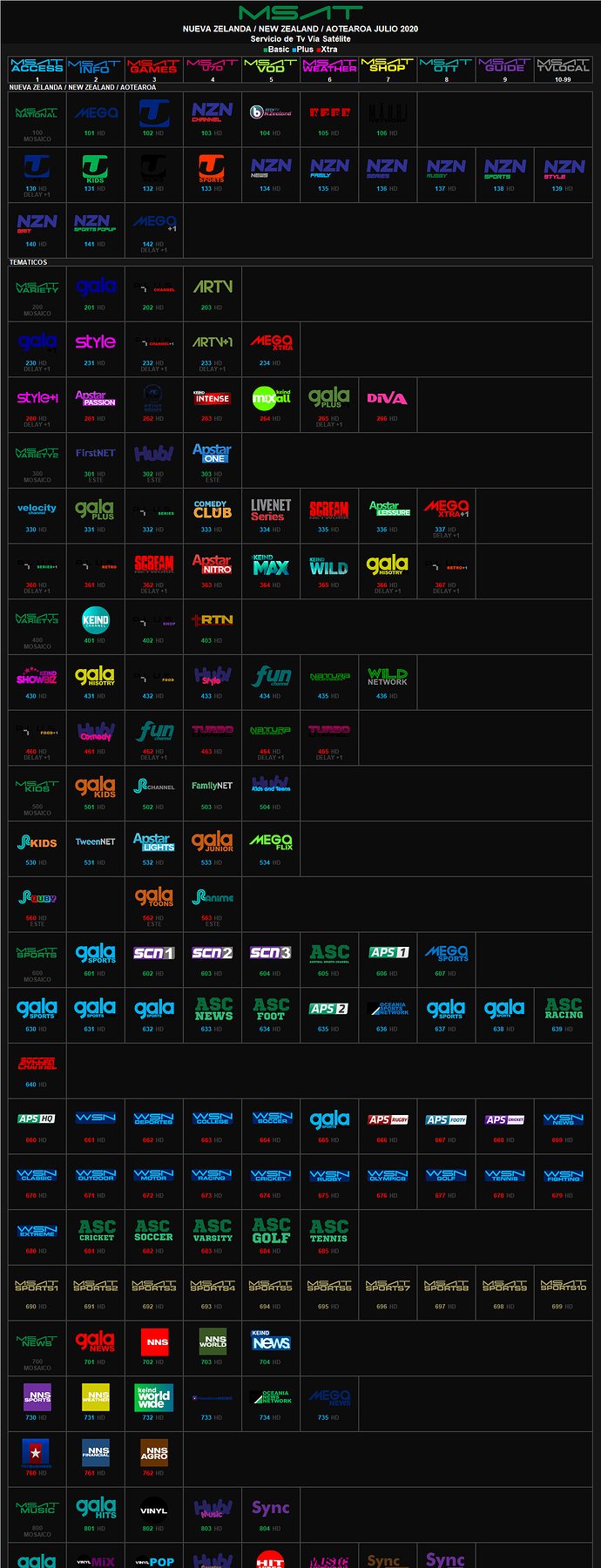The height and width of the screenshot is (1568, 601).
Task: Select the MSAT Sports1 channel 690 logo
Action: pyautogui.click(x=37, y=1286)
